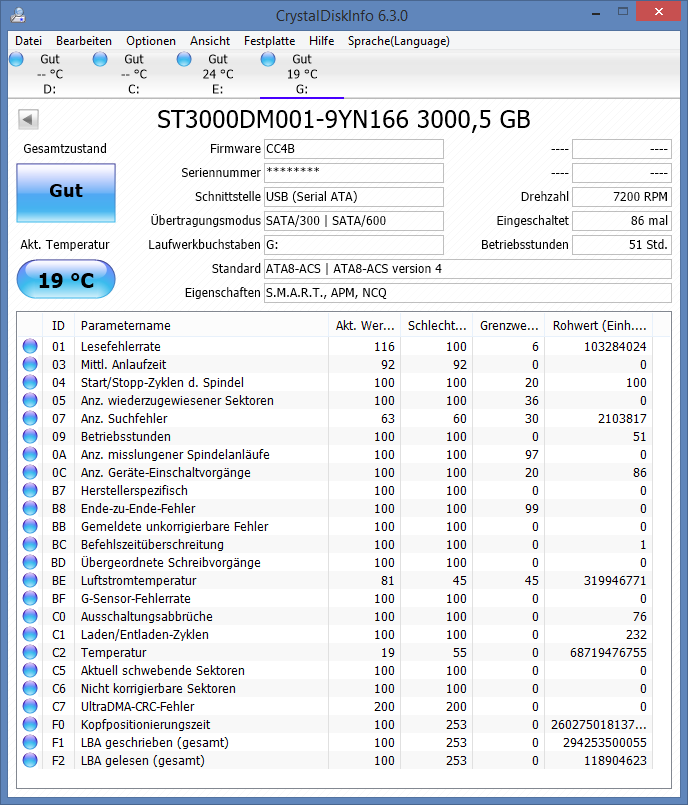This screenshot has height=805, width=688.
Task: Click status icon of ID 09 Betriebsstunden row
Action: coord(30,436)
